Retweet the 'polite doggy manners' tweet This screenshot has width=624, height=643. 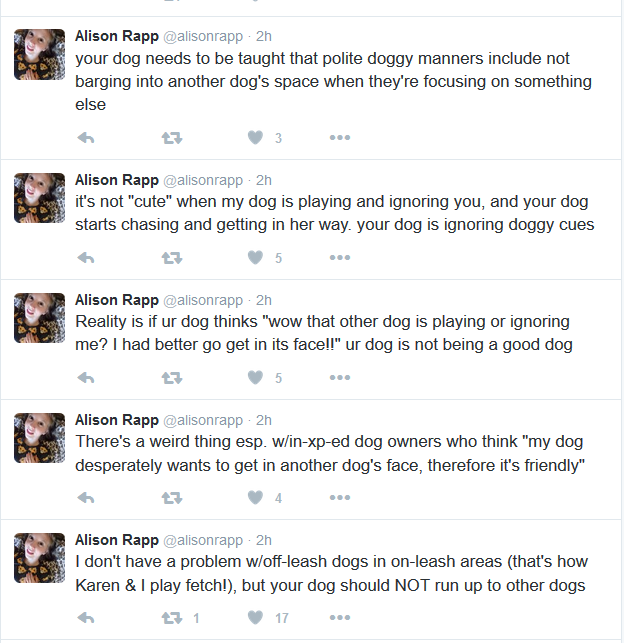[171, 137]
